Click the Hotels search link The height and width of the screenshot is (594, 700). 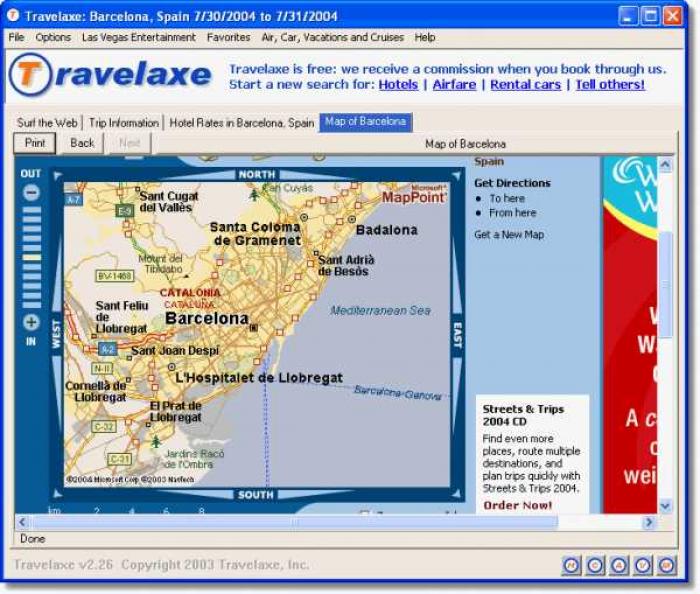pyautogui.click(x=398, y=84)
